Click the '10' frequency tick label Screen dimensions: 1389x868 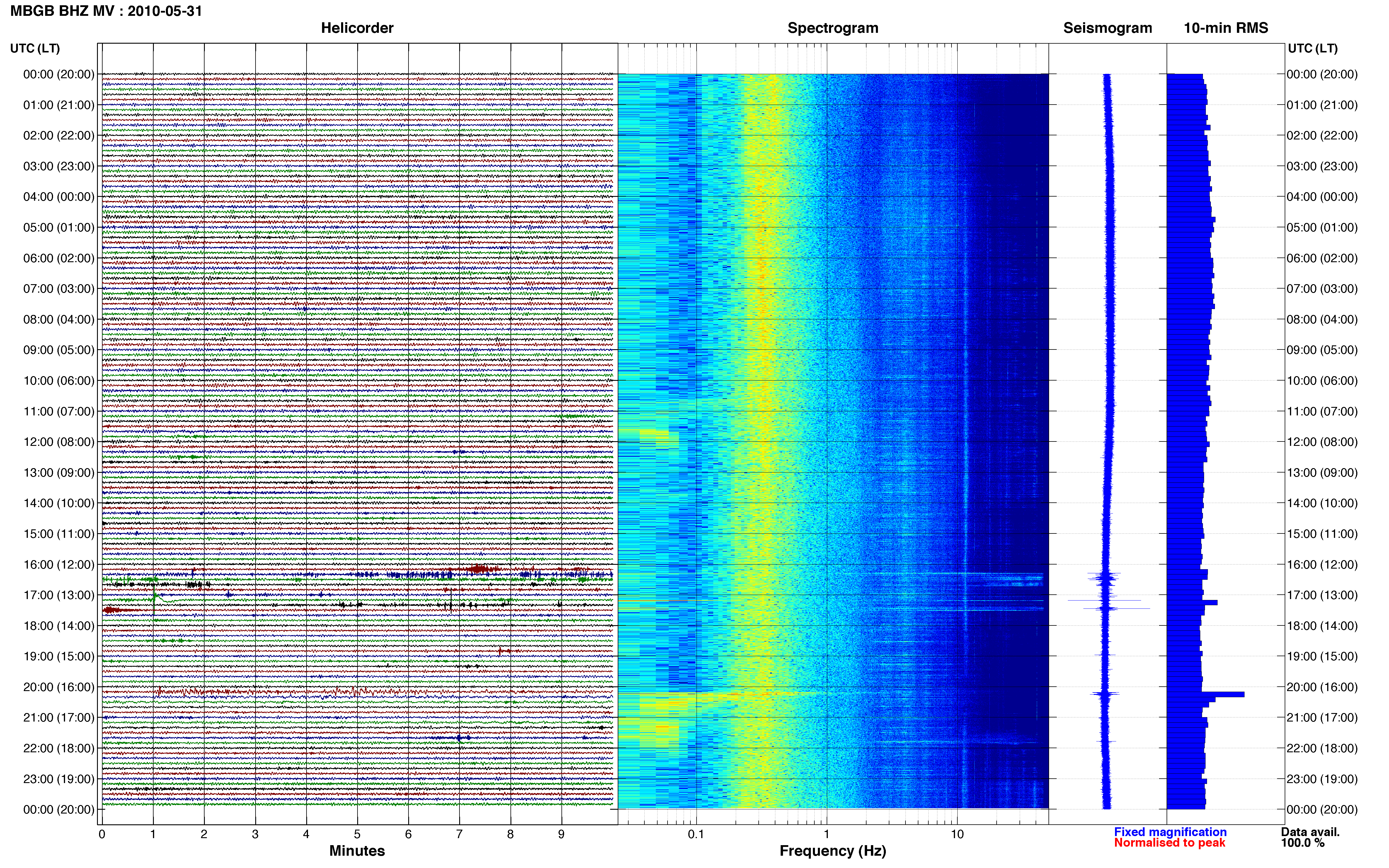click(957, 834)
